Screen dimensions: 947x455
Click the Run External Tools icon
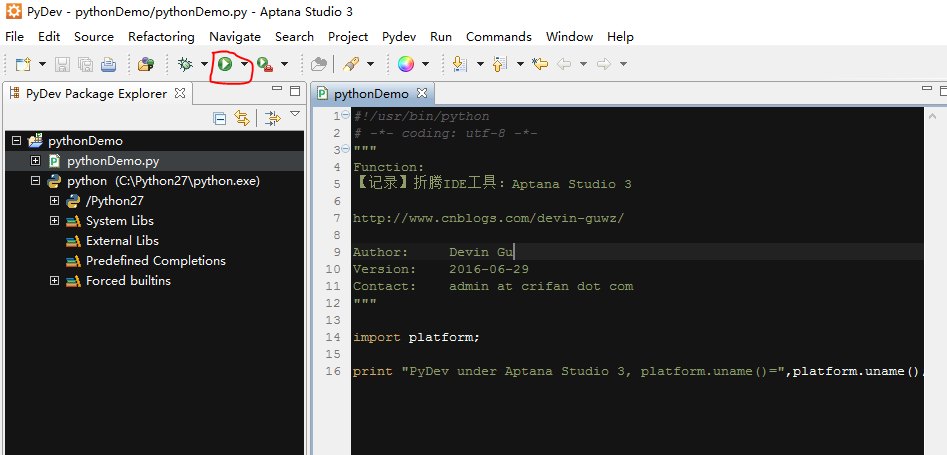pos(265,64)
